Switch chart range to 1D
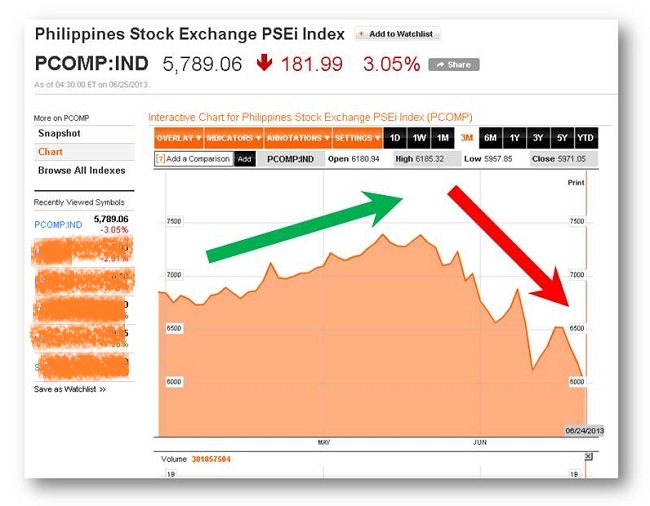This screenshot has width=650, height=506. click(395, 138)
